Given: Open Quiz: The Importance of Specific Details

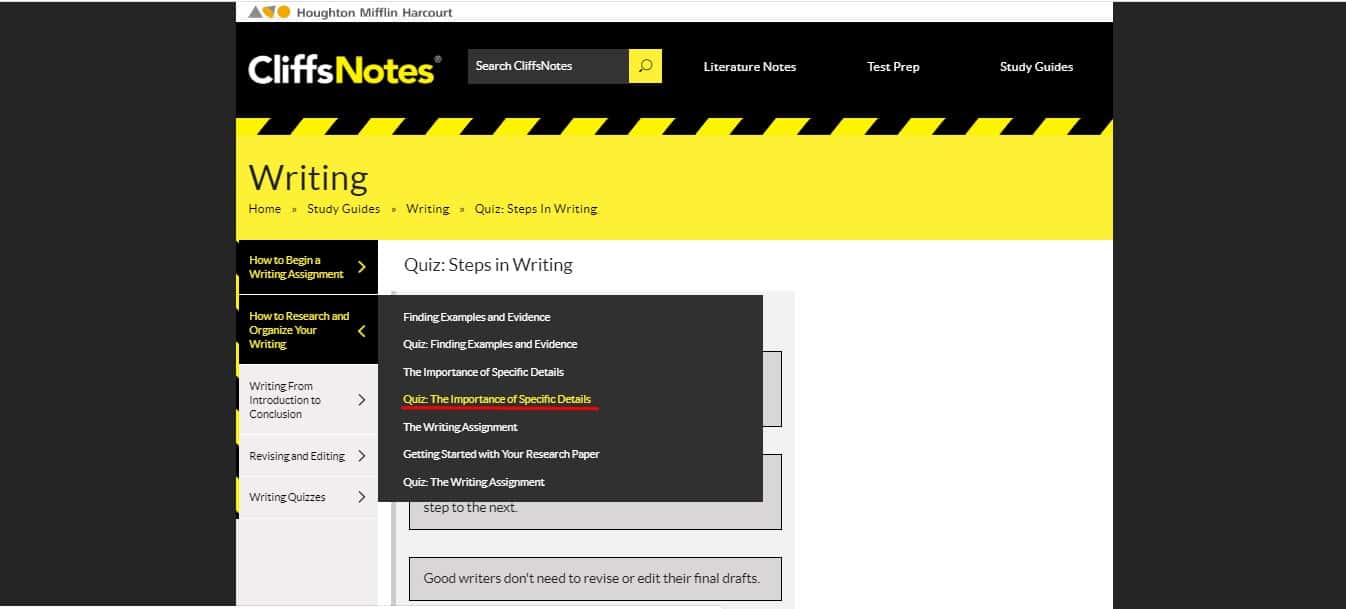Looking at the screenshot, I should (497, 399).
